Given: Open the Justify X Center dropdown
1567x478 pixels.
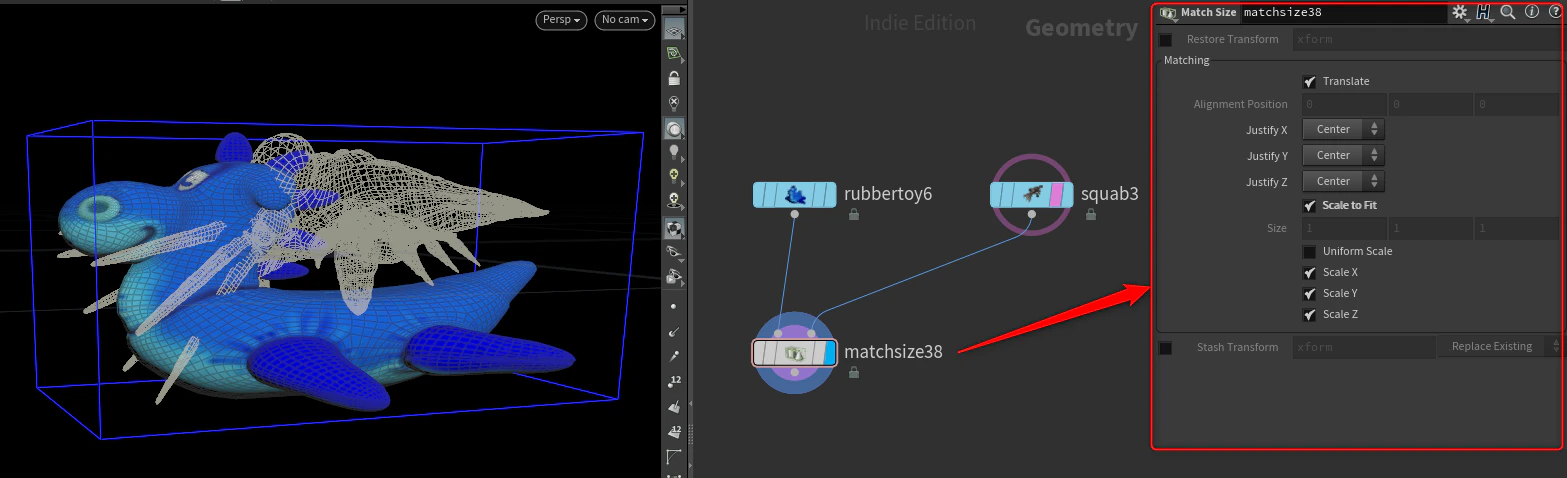Looking at the screenshot, I should 1343,129.
